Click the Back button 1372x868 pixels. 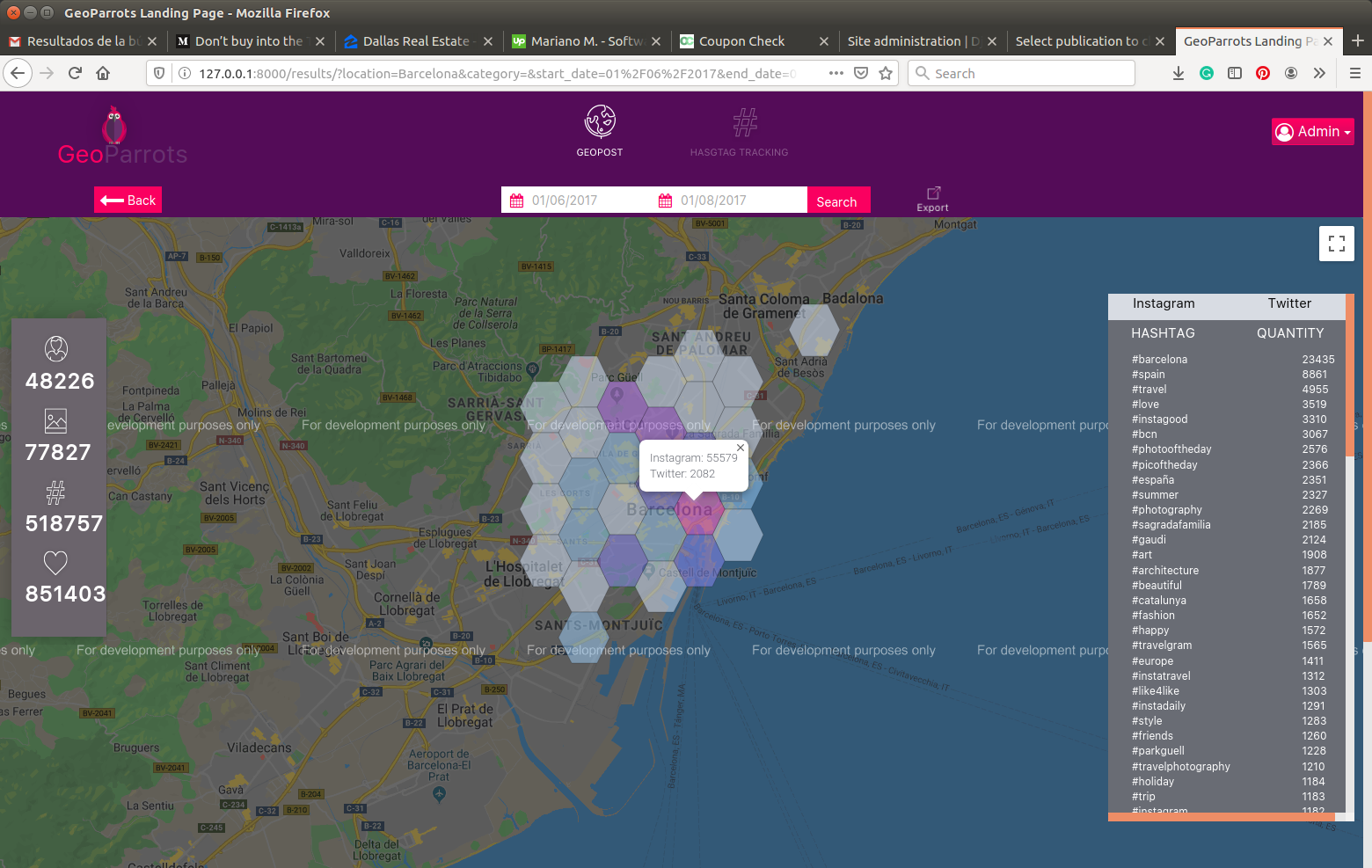128,201
